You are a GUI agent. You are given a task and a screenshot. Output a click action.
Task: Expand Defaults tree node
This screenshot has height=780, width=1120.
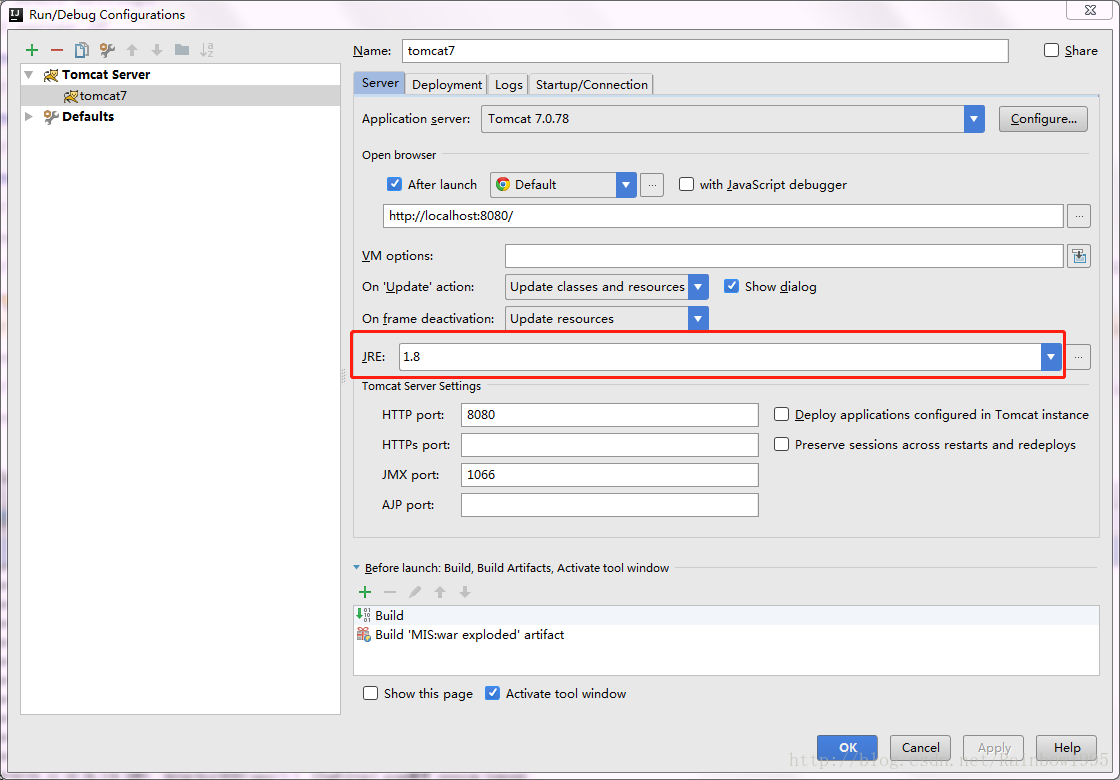(x=29, y=116)
